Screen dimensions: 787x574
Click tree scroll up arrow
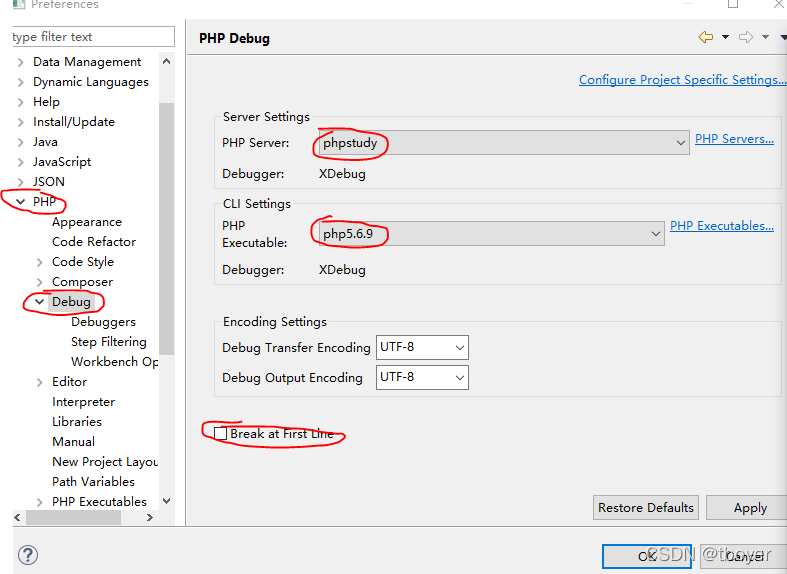[167, 61]
